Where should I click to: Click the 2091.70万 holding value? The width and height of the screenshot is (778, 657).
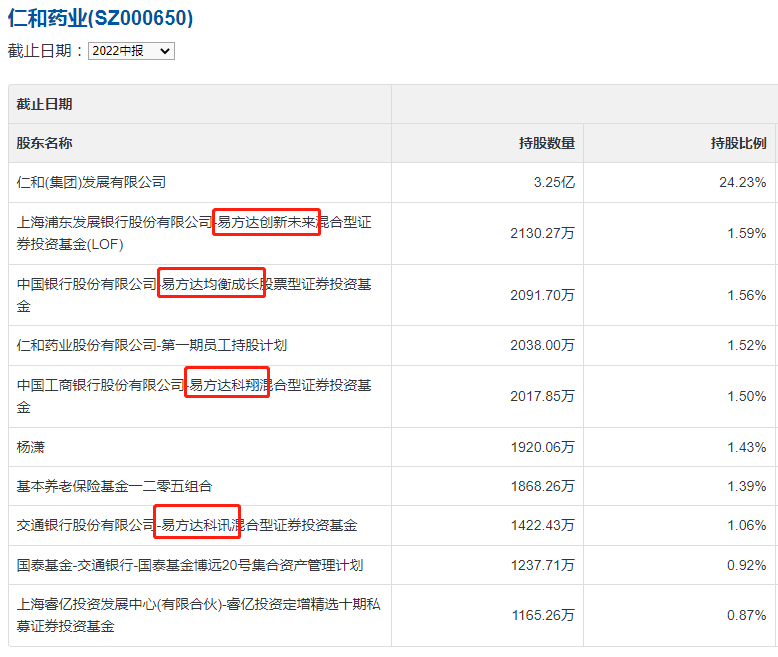coord(542,295)
